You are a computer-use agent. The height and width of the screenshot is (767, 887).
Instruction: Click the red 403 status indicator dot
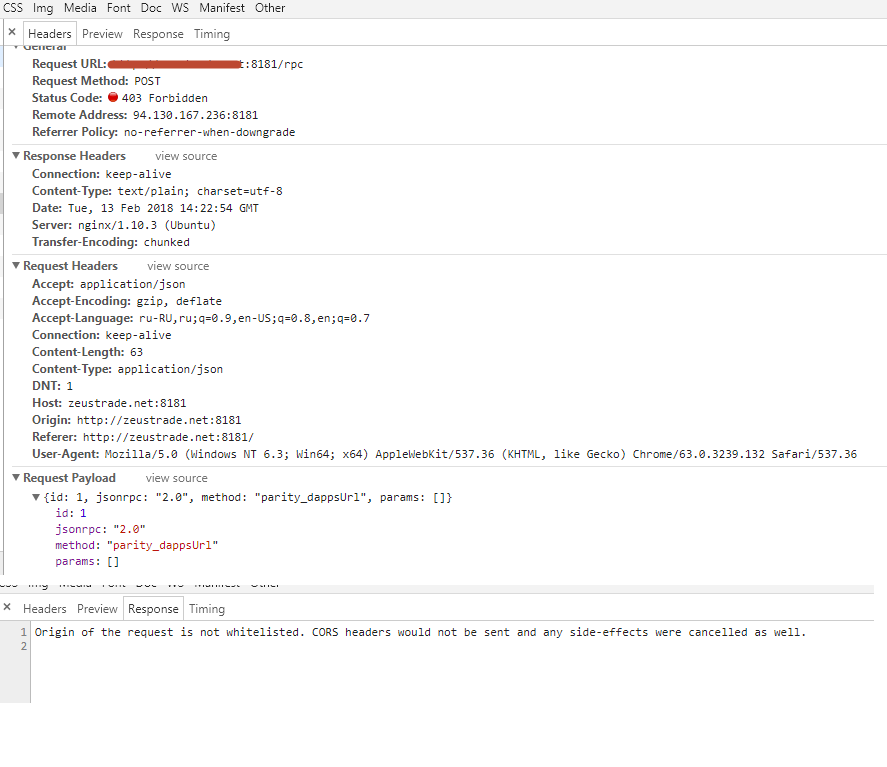113,97
